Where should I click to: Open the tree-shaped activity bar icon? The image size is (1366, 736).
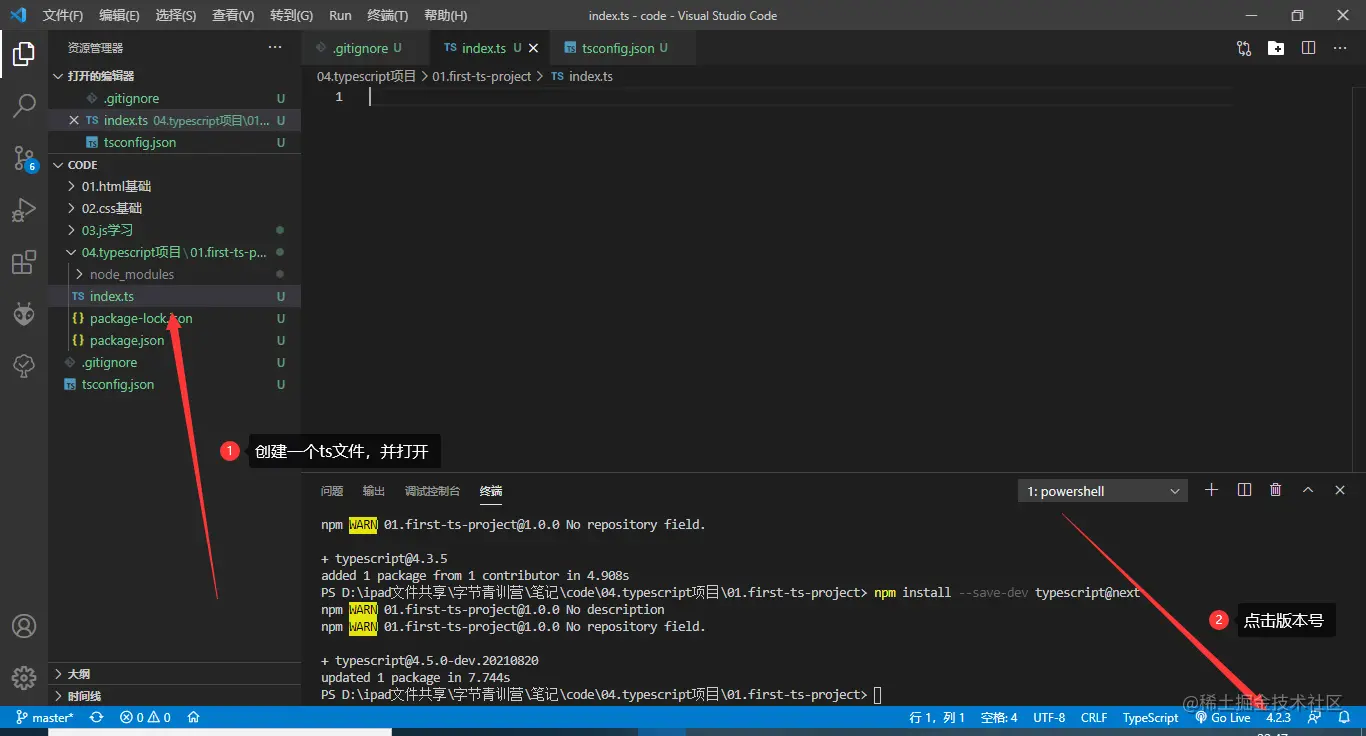click(x=24, y=367)
